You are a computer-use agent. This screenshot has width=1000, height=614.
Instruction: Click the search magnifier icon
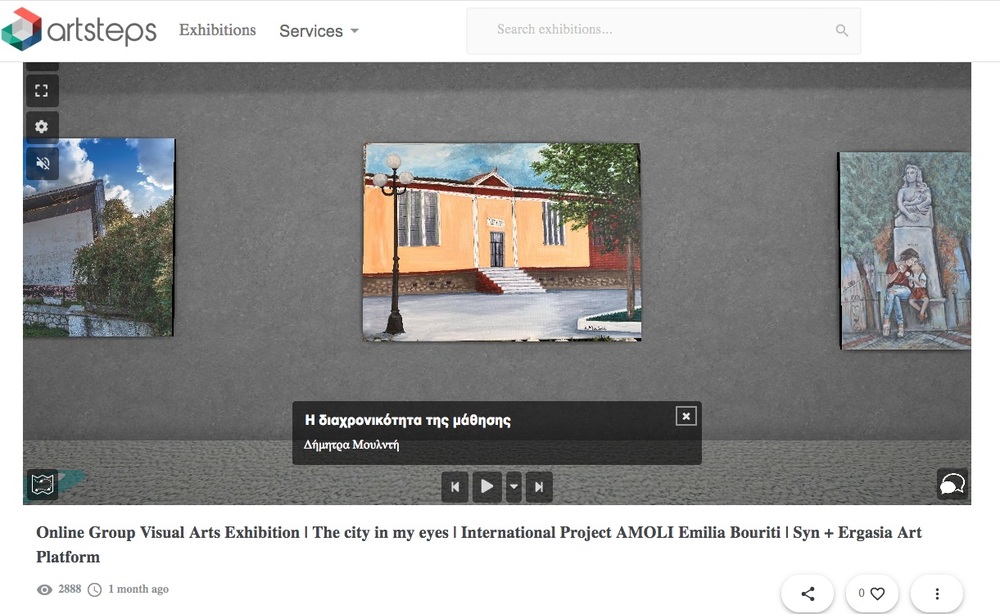(841, 31)
